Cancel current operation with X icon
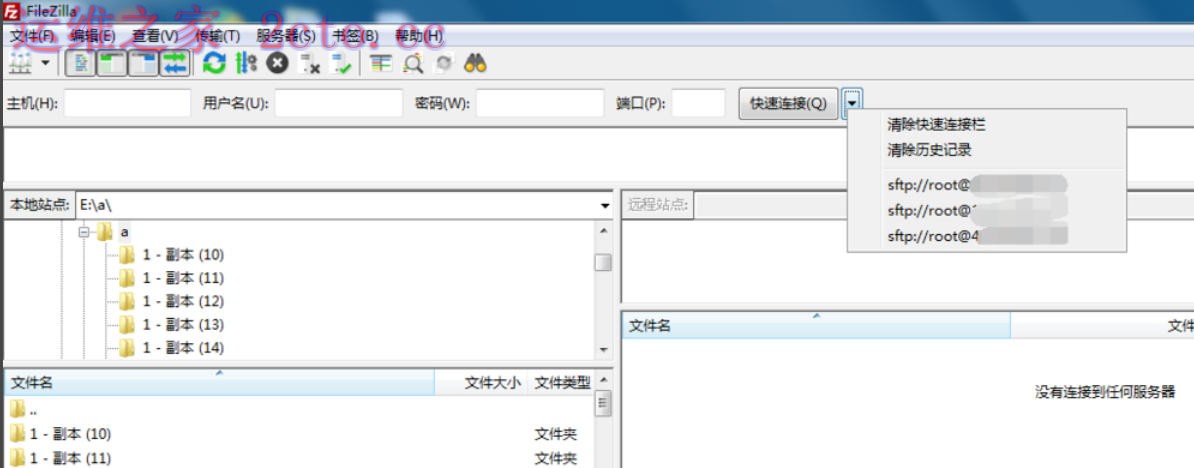1194x468 pixels. point(276,64)
